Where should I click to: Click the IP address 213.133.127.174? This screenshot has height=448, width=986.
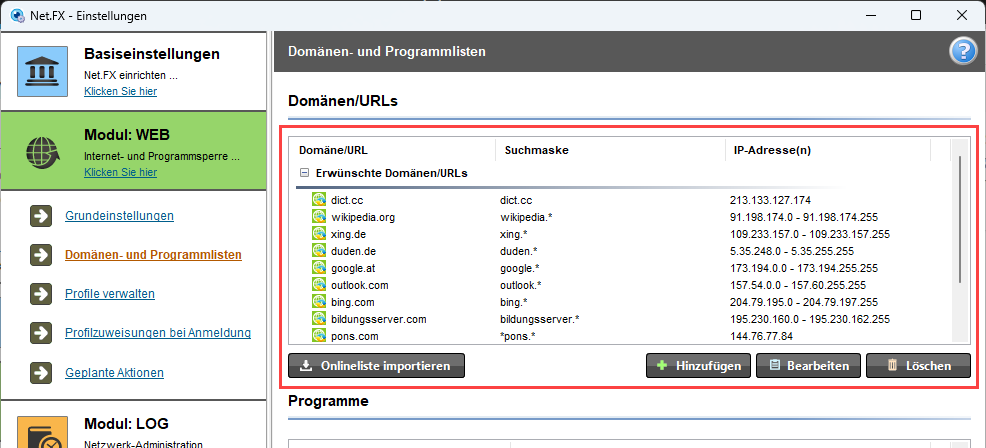click(770, 200)
